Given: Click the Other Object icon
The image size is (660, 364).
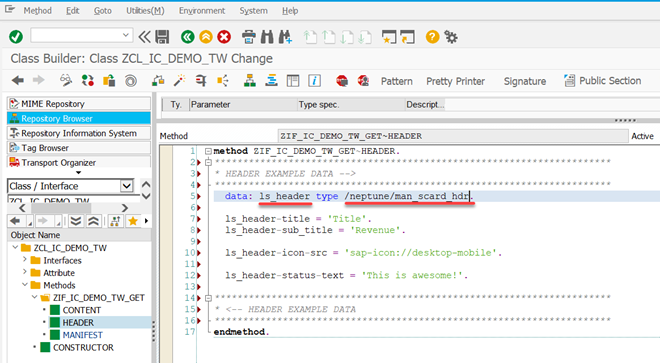Looking at the screenshot, I should [x=109, y=80].
